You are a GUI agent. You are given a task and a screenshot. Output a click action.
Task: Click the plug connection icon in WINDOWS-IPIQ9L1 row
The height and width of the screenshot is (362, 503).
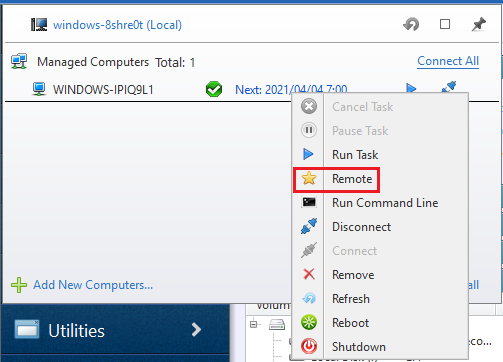(449, 87)
